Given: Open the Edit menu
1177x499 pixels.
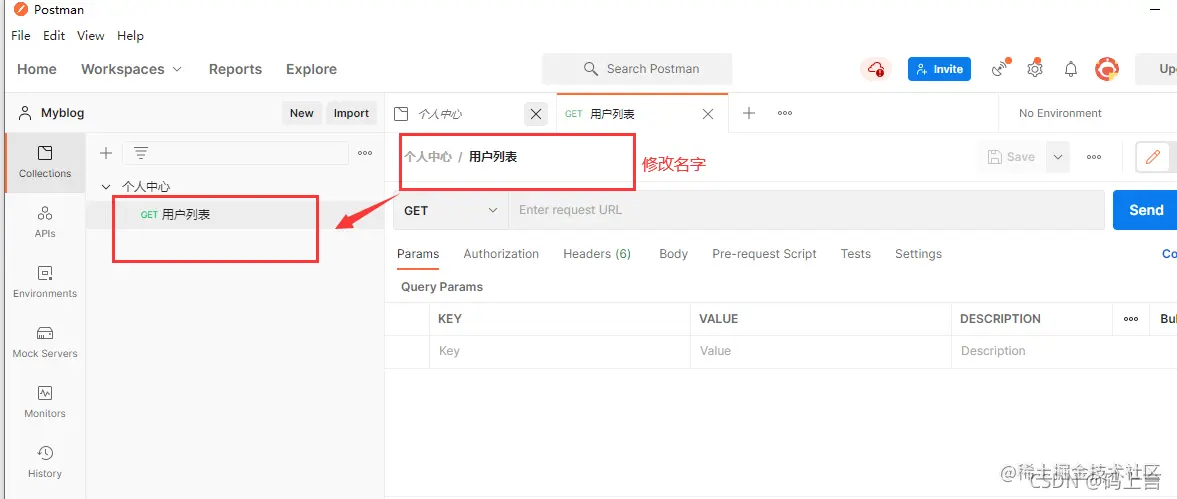Looking at the screenshot, I should tap(54, 35).
